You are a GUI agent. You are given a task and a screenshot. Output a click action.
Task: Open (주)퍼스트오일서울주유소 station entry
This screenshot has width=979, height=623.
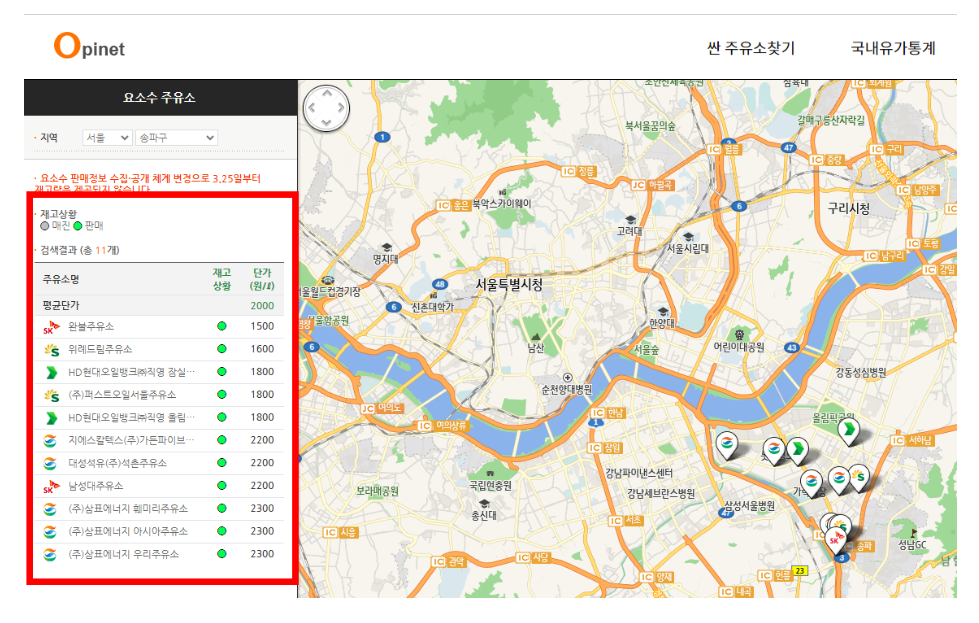[x=122, y=395]
